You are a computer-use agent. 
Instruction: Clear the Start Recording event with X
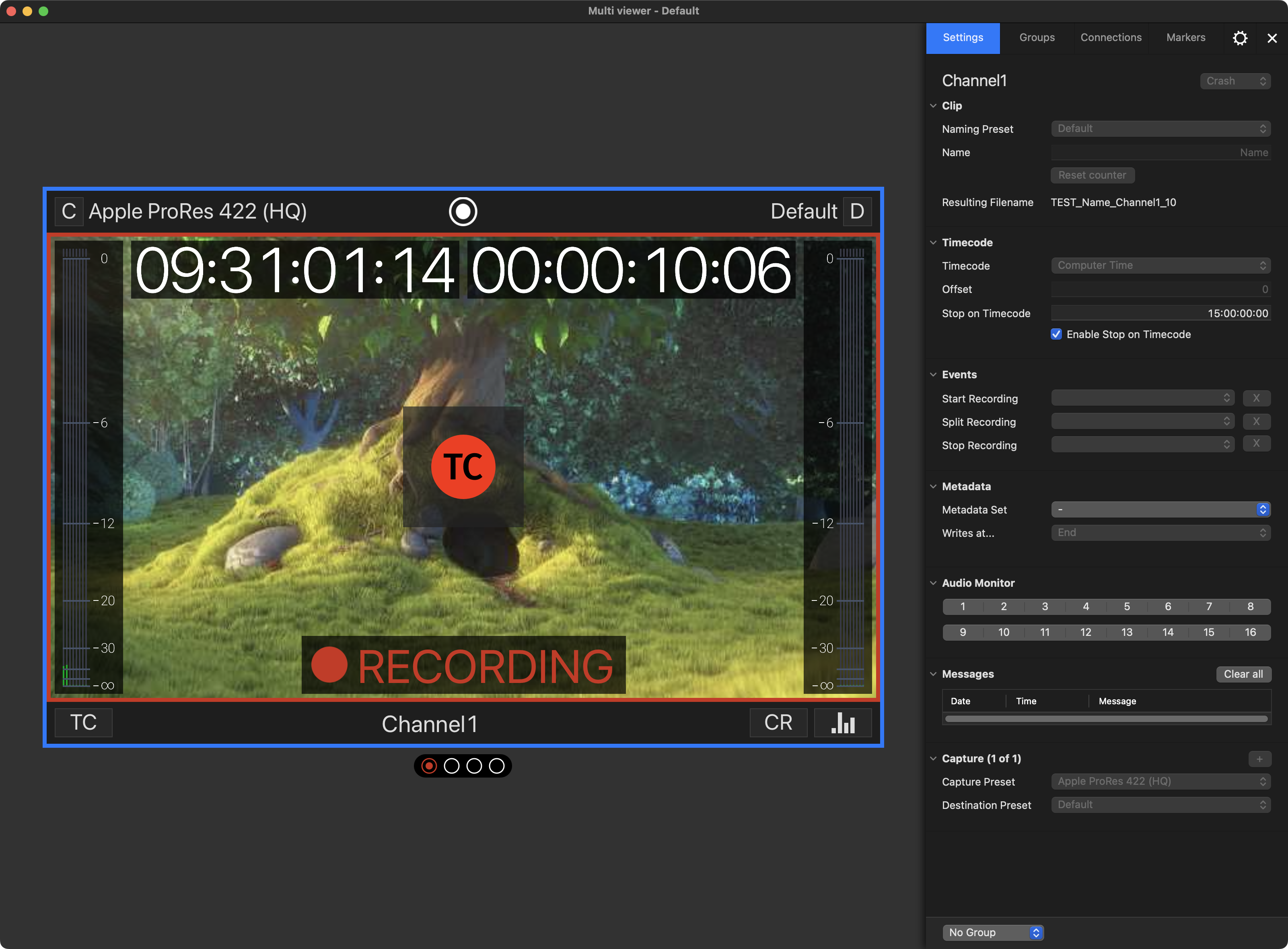[1256, 398]
